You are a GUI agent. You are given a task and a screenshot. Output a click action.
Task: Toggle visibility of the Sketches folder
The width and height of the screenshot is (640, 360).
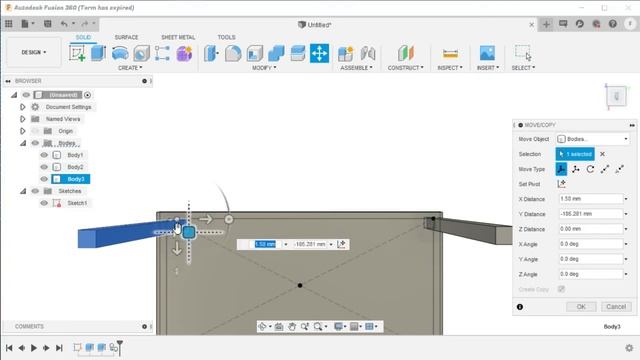pos(35,191)
